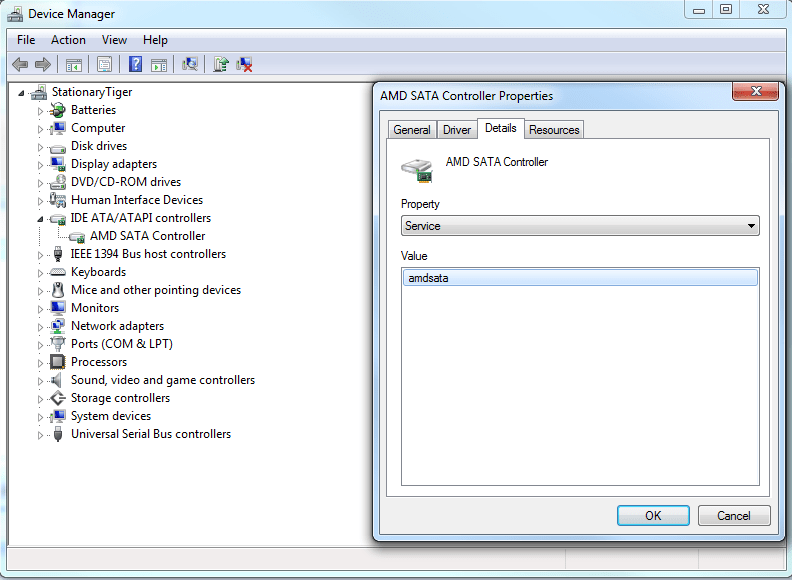
Task: Click the Action Pane toolbar icon
Action: pyautogui.click(x=159, y=64)
